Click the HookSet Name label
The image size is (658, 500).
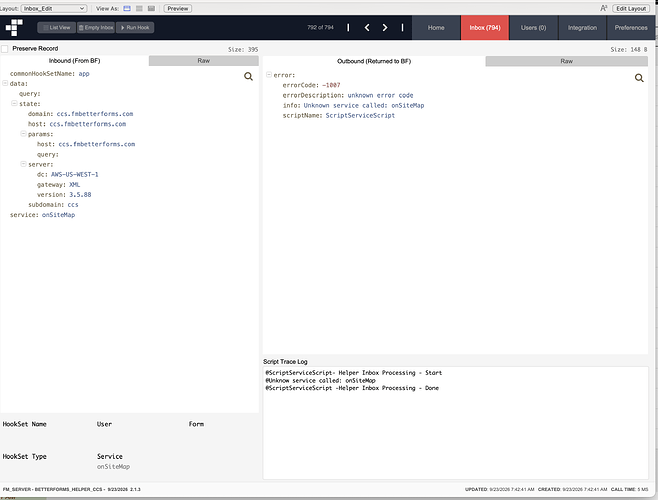click(24, 424)
